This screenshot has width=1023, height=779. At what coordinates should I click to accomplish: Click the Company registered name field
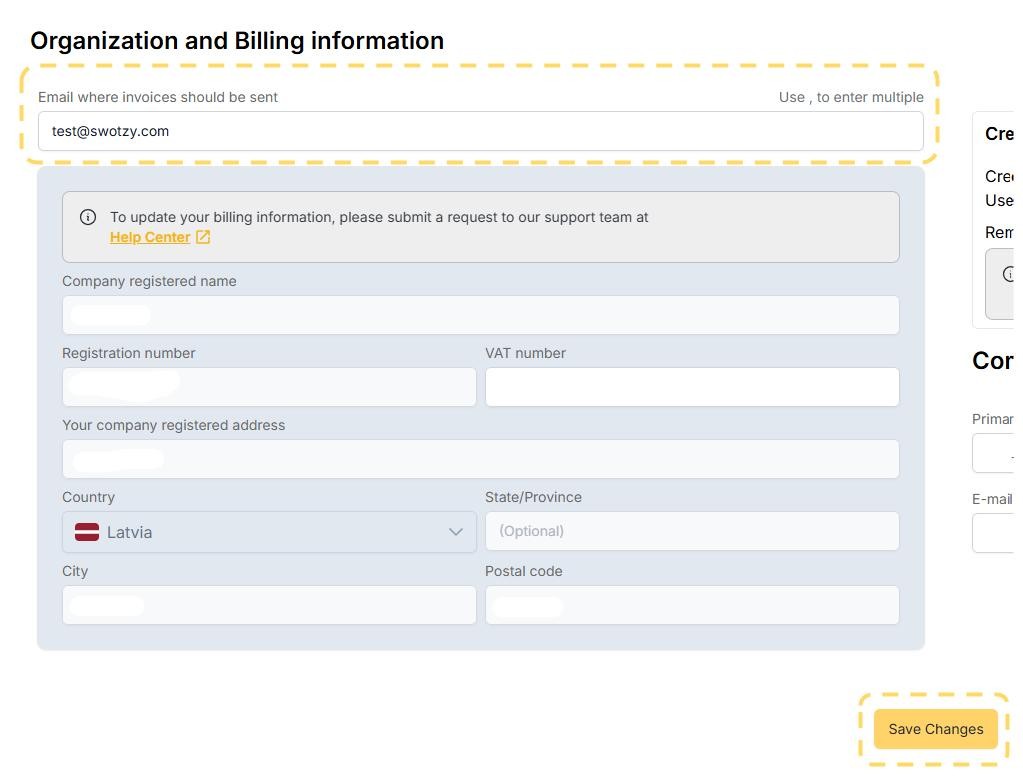[480, 315]
